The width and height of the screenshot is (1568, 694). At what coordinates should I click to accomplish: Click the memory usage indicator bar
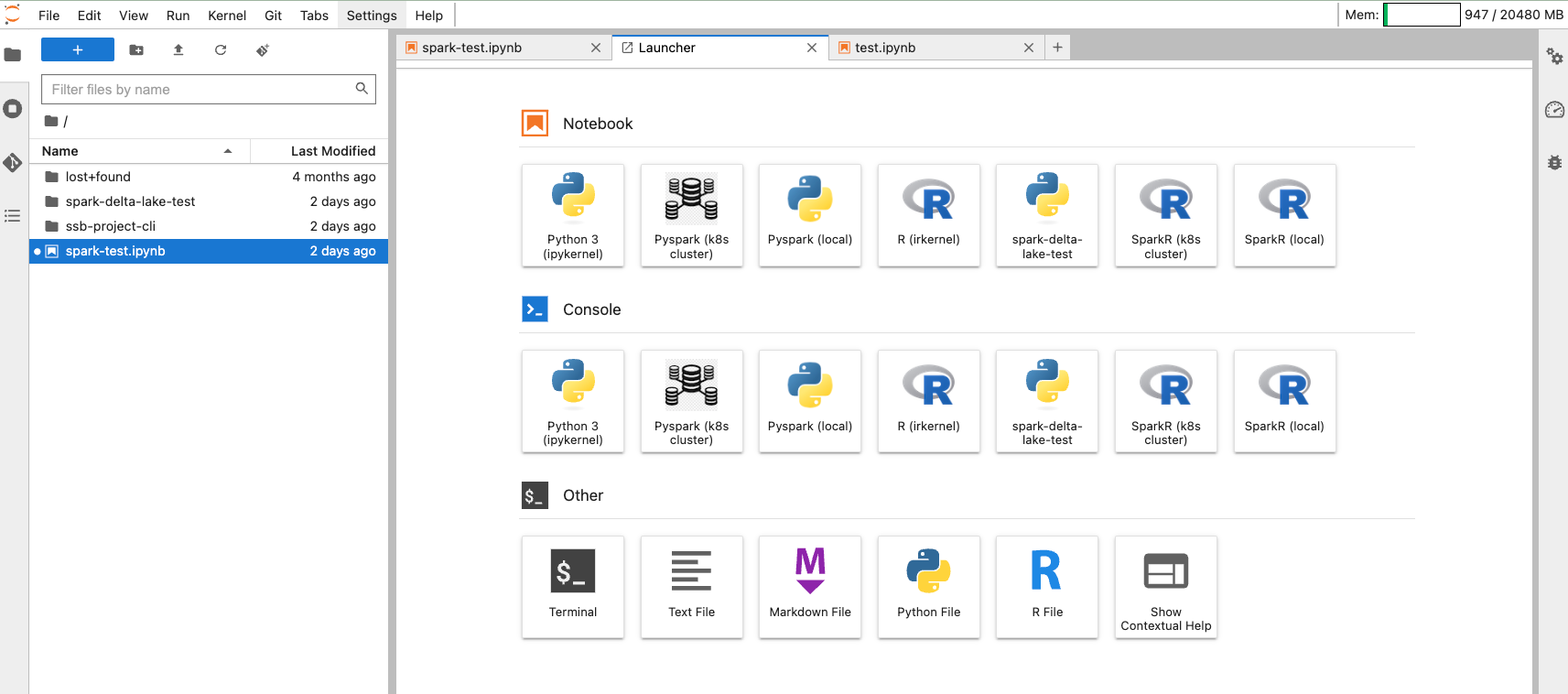click(x=1422, y=15)
